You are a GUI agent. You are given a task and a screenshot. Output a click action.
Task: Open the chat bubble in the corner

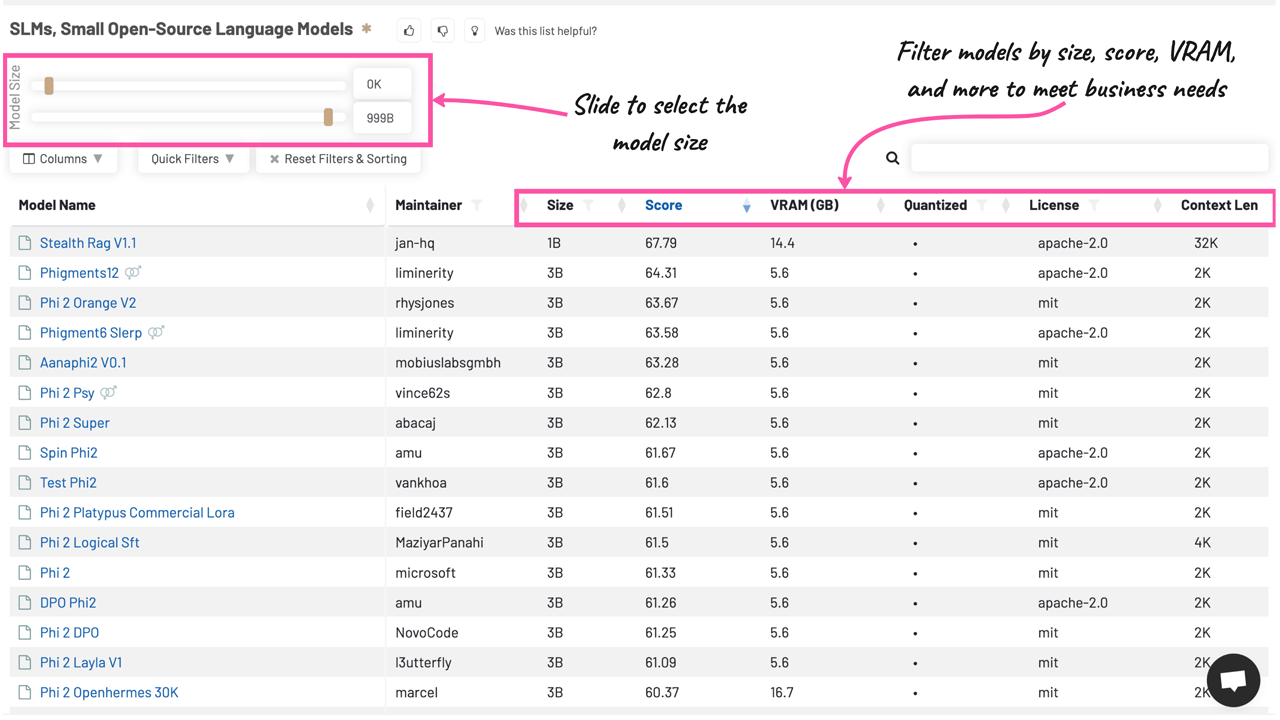pyautogui.click(x=1233, y=679)
